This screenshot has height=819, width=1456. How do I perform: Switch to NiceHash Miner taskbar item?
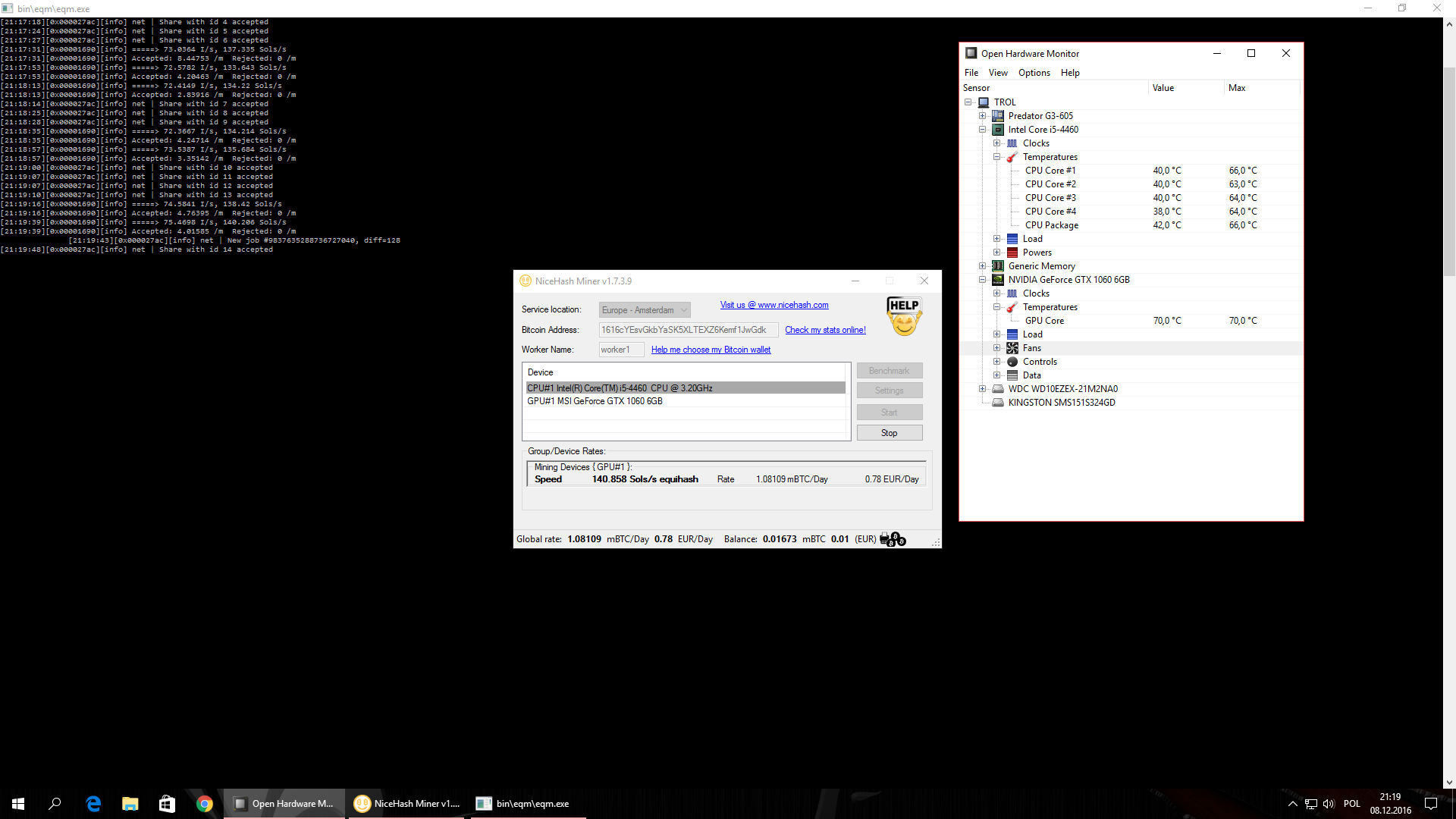tap(408, 804)
